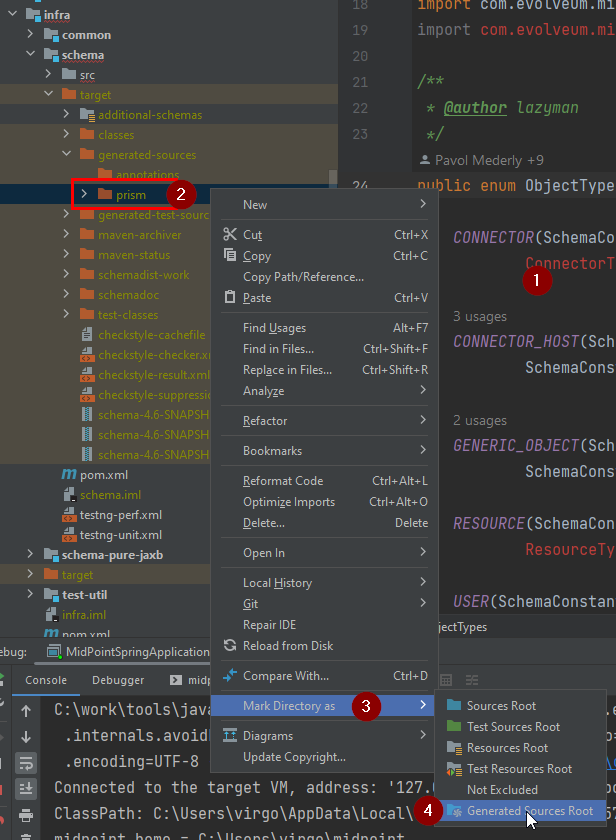Toggle soft-wrap icon in console toolbar
616x840 pixels.
tap(23, 762)
